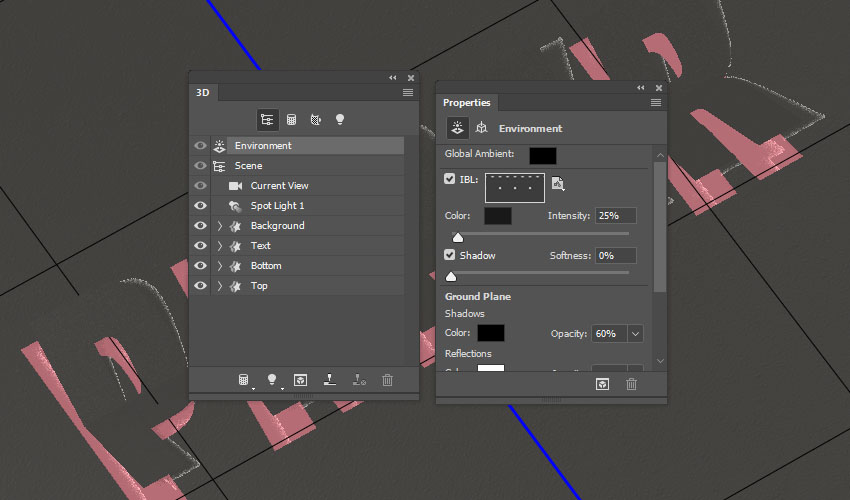Screen dimensions: 850x500
Task: Collapse the 3D panel to icons
Action: click(392, 78)
